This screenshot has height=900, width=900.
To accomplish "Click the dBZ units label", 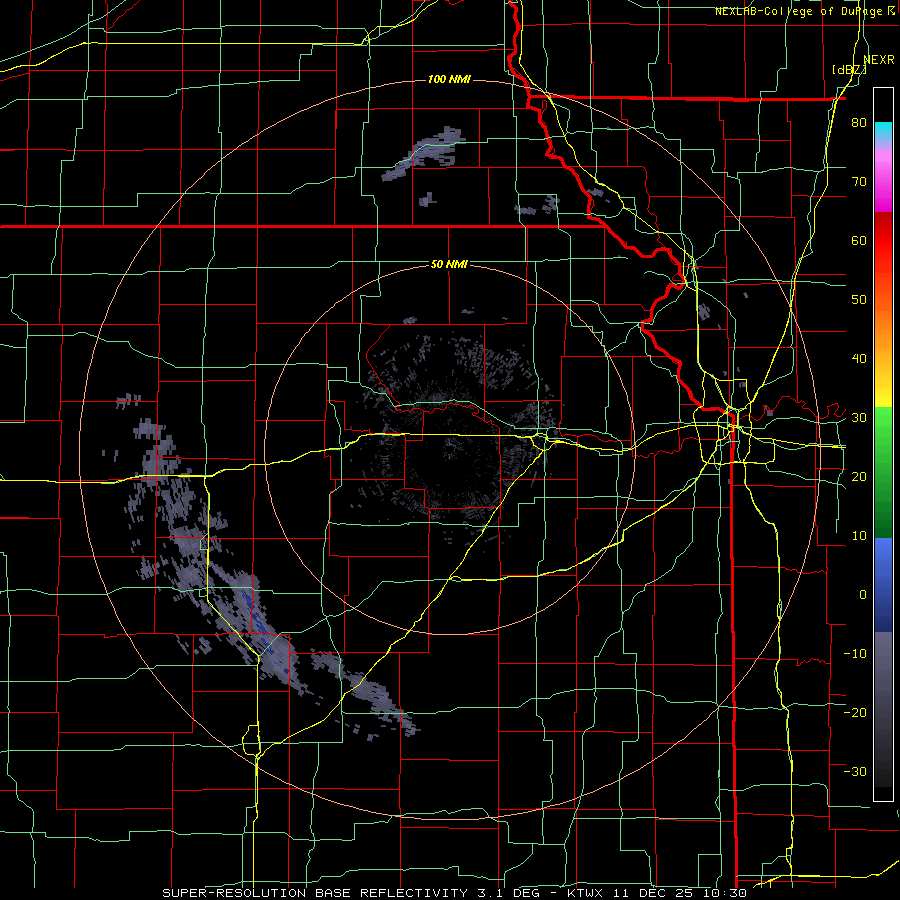I will pos(849,69).
